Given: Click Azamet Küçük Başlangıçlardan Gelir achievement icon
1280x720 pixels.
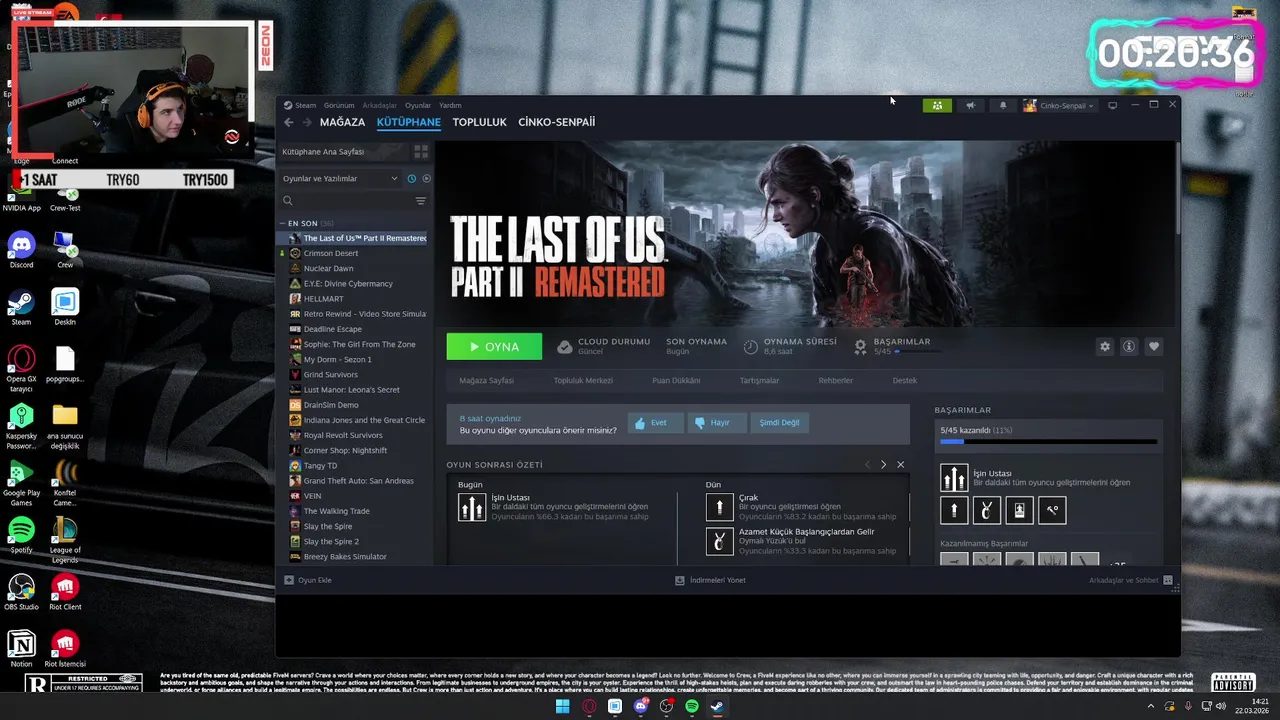Looking at the screenshot, I should [720, 541].
